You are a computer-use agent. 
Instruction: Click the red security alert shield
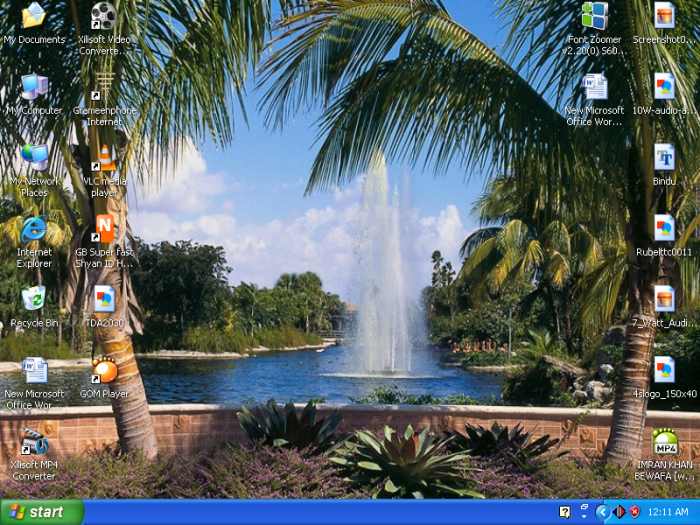coord(634,512)
